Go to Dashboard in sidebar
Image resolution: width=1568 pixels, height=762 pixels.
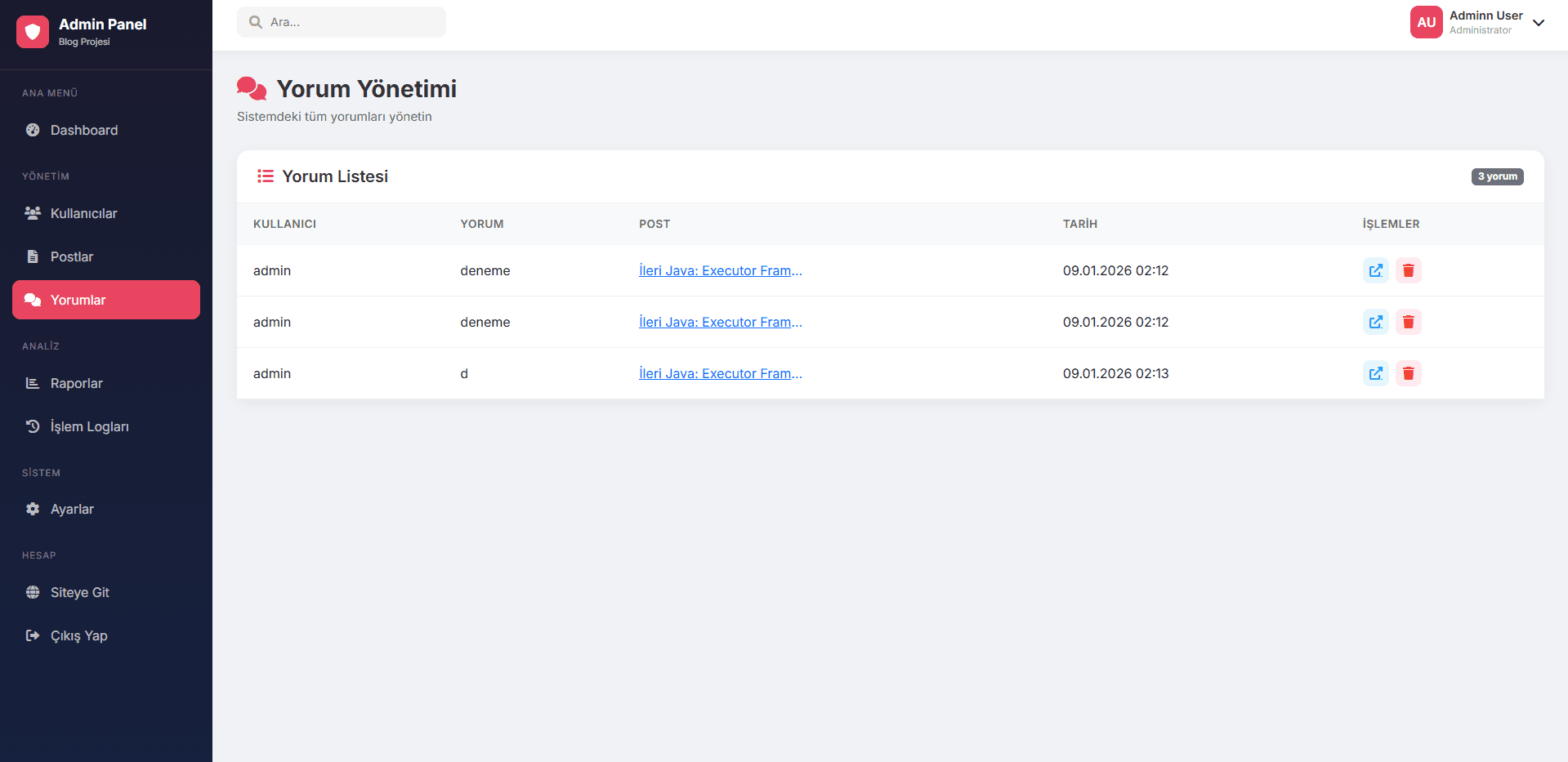pos(83,130)
